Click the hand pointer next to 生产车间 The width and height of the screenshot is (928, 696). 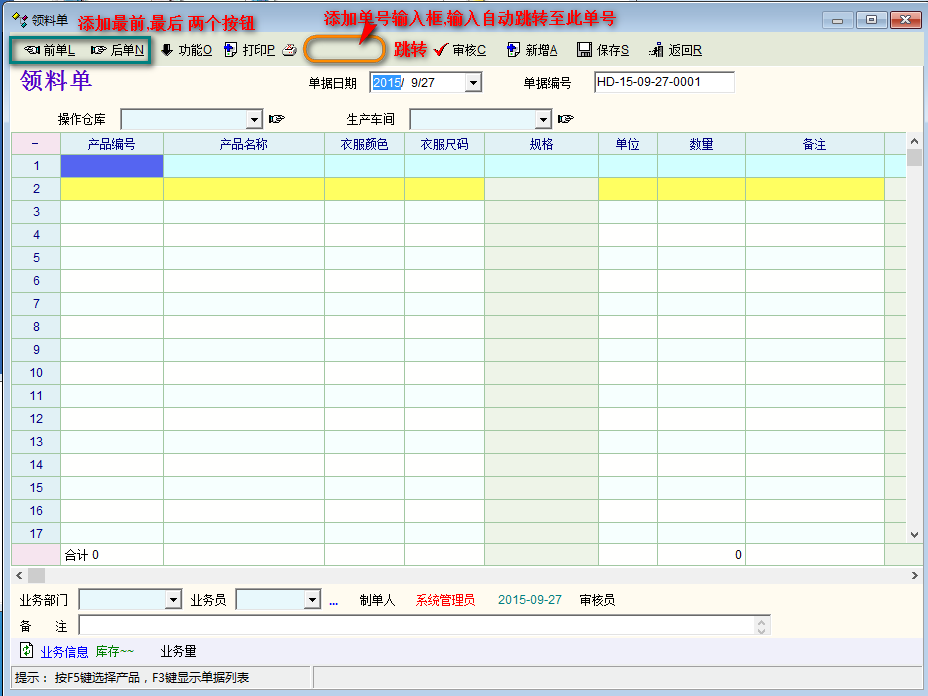[566, 119]
